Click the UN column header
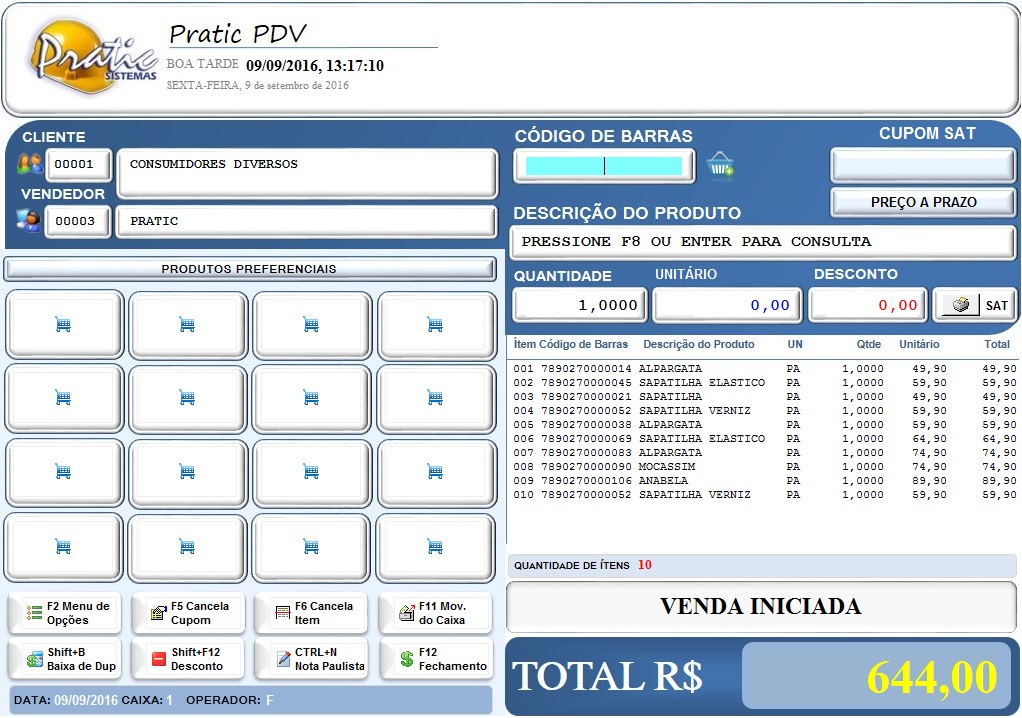 click(x=795, y=345)
